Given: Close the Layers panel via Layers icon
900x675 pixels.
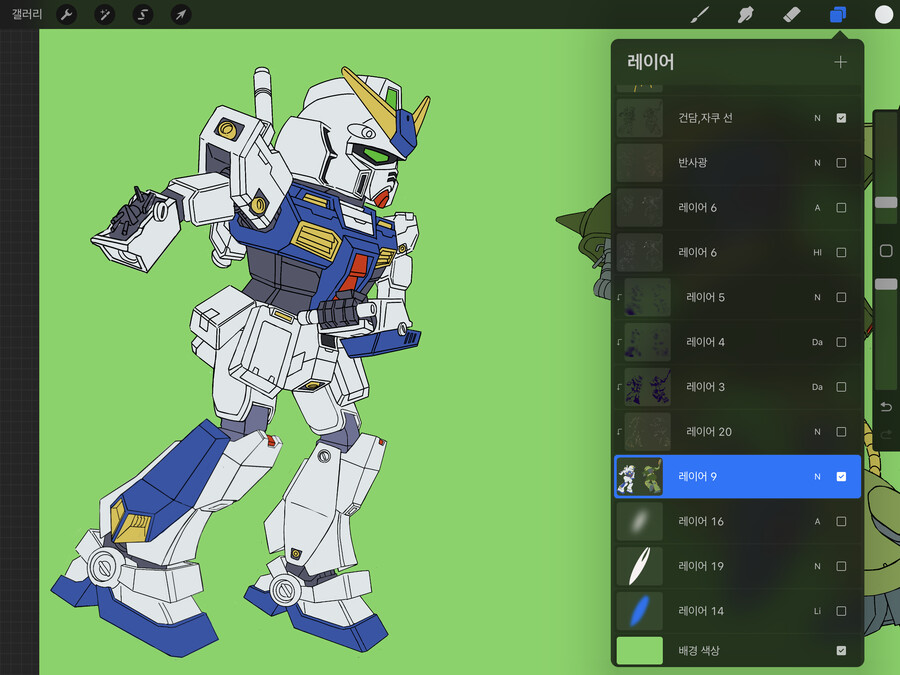Looking at the screenshot, I should coord(838,15).
